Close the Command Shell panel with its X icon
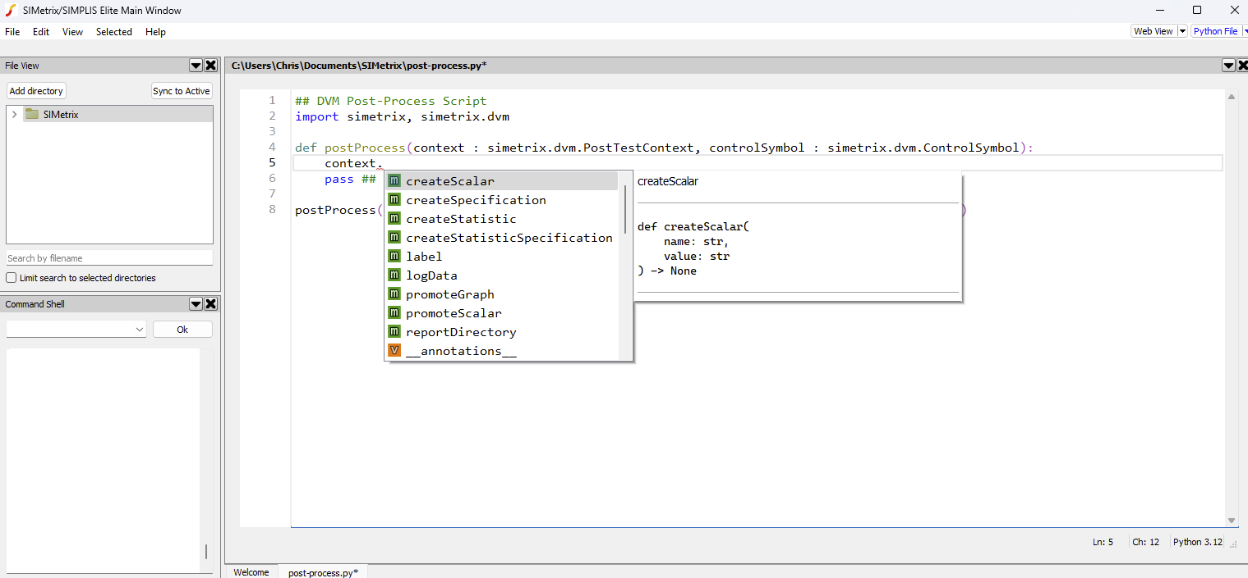Viewport: 1248px width, 578px height. coord(210,303)
